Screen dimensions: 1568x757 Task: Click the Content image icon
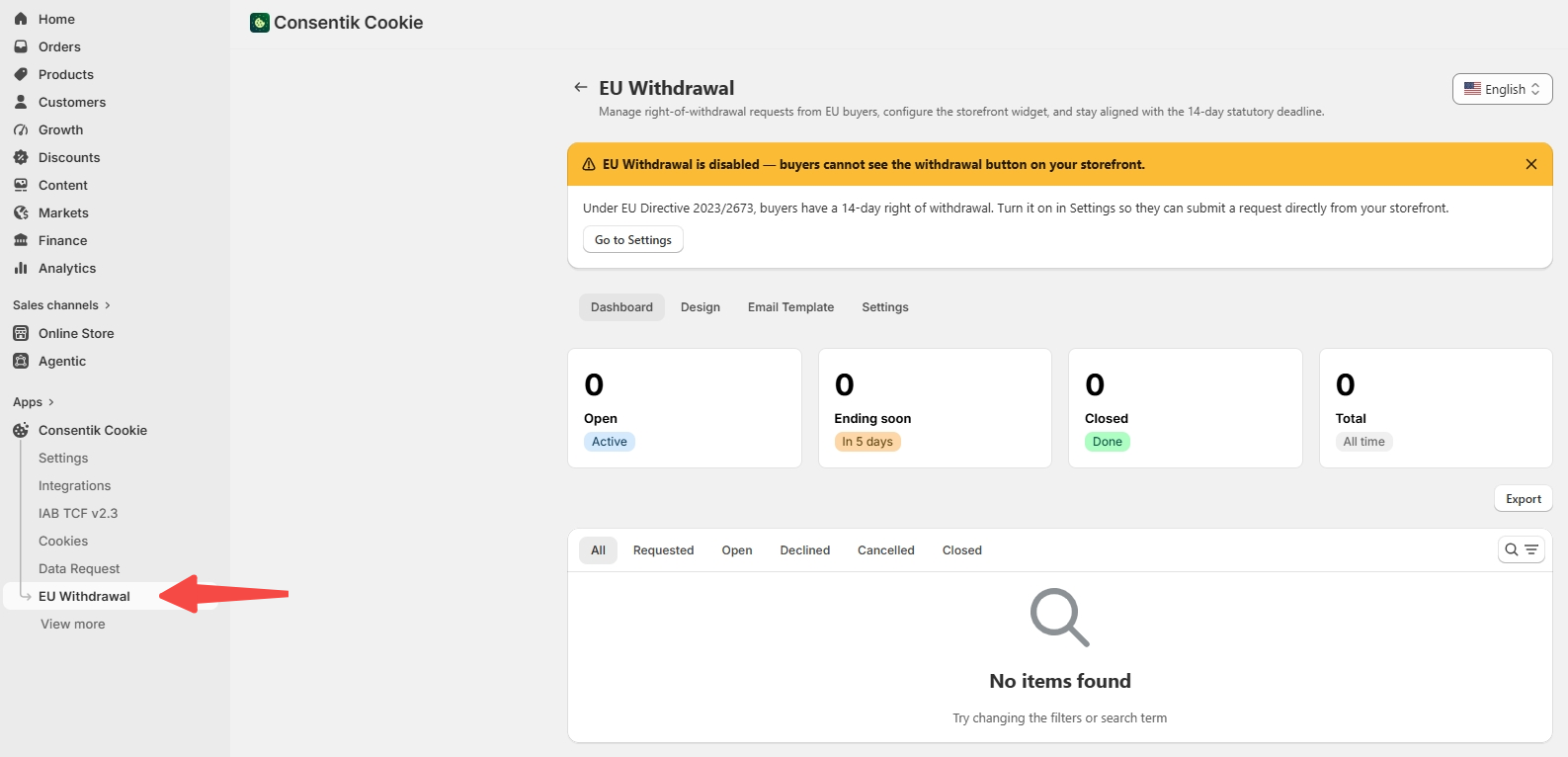click(21, 185)
